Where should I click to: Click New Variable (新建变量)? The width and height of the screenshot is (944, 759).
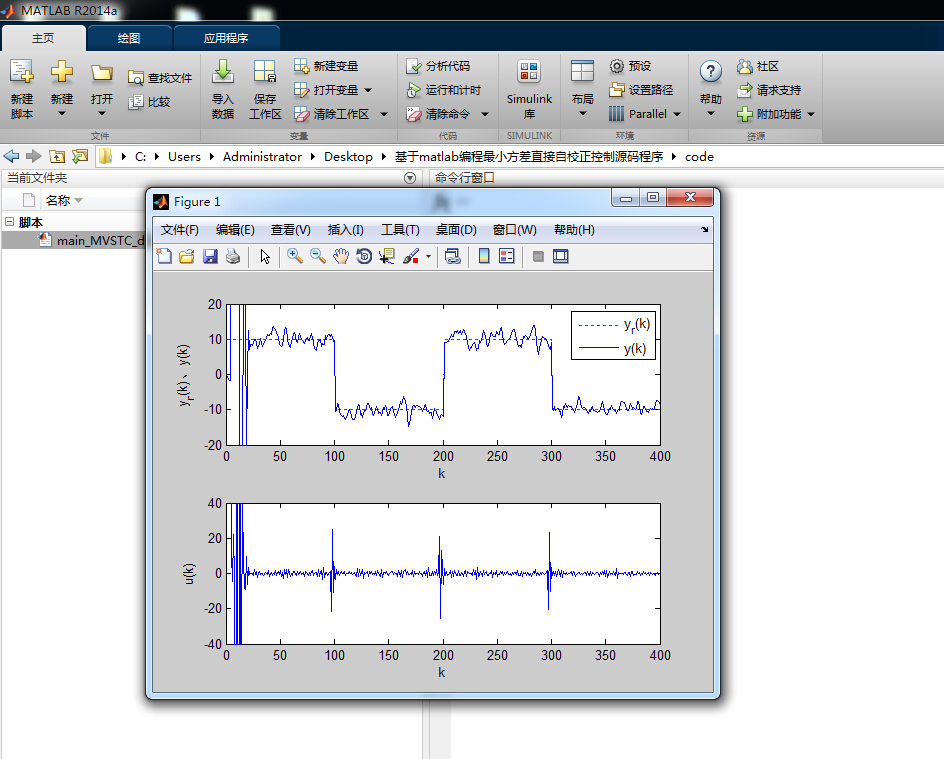point(326,66)
